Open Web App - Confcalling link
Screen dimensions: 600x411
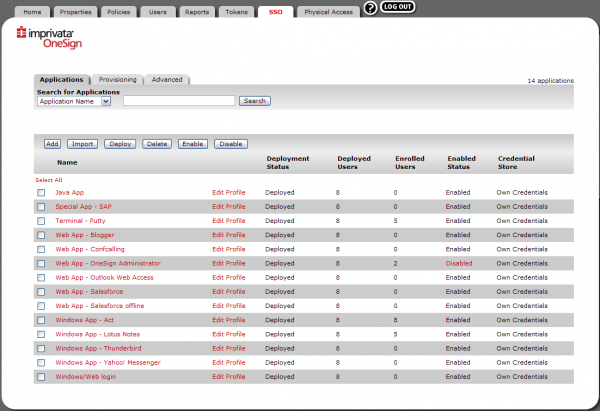tap(90, 249)
